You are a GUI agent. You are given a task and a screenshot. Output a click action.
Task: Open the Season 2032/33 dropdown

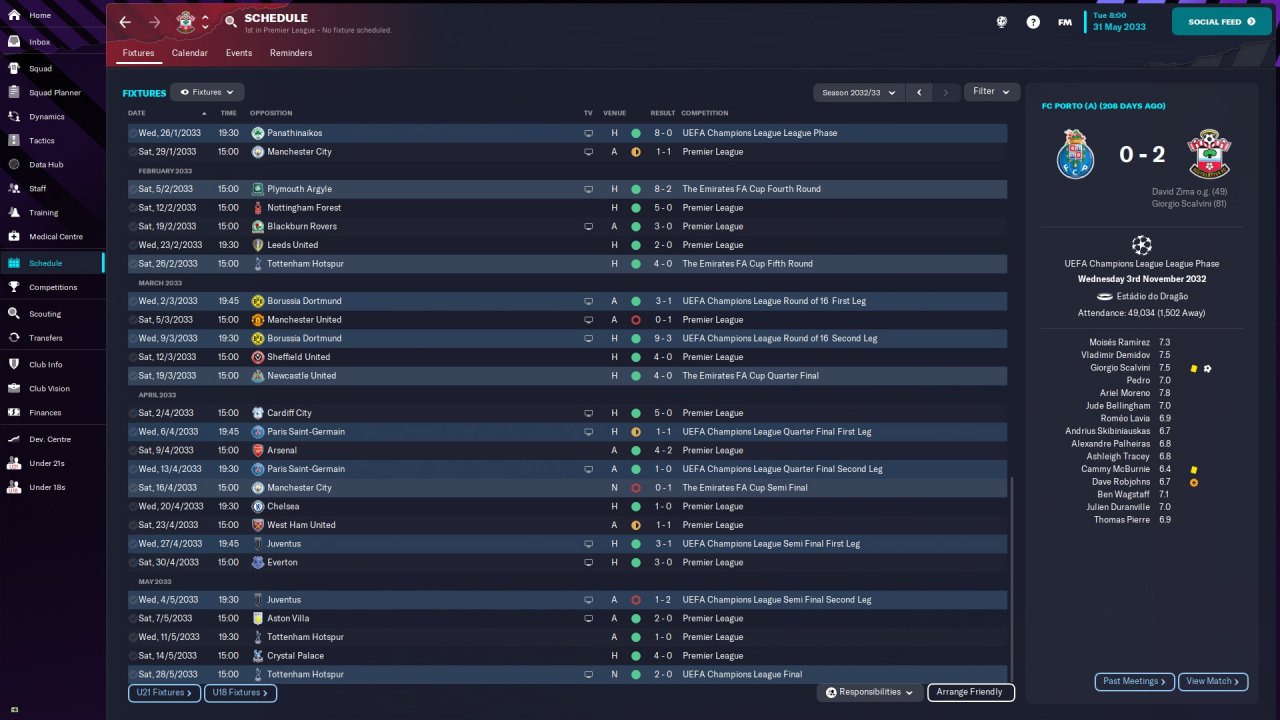pos(858,92)
